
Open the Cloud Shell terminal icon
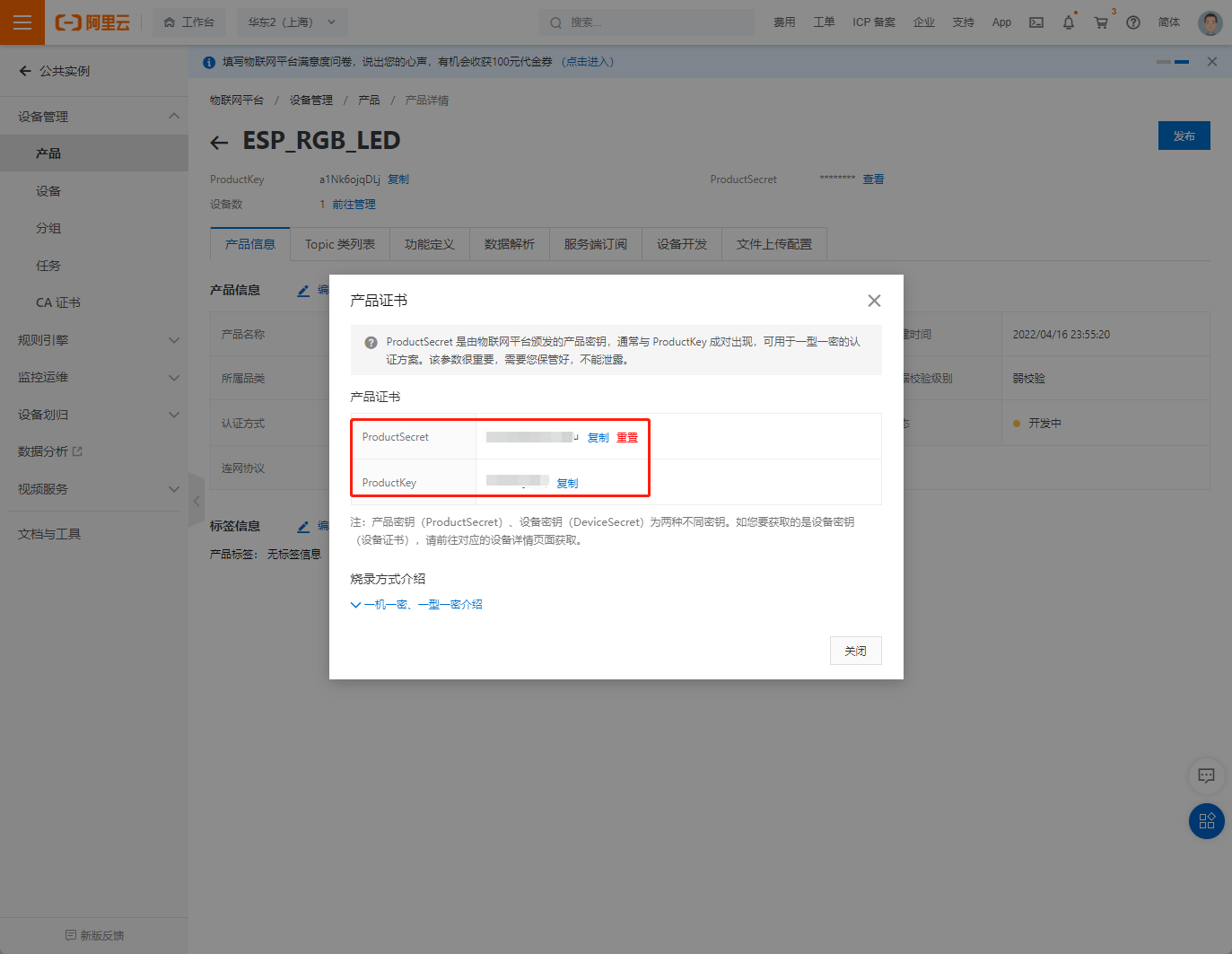[x=1036, y=22]
